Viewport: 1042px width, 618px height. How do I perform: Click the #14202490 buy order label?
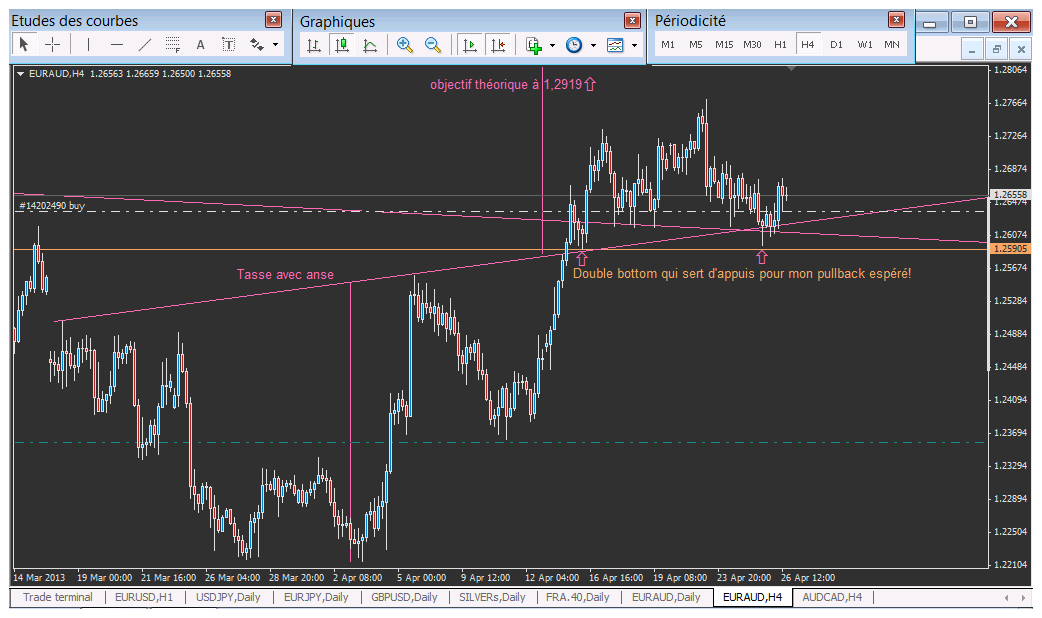point(52,206)
